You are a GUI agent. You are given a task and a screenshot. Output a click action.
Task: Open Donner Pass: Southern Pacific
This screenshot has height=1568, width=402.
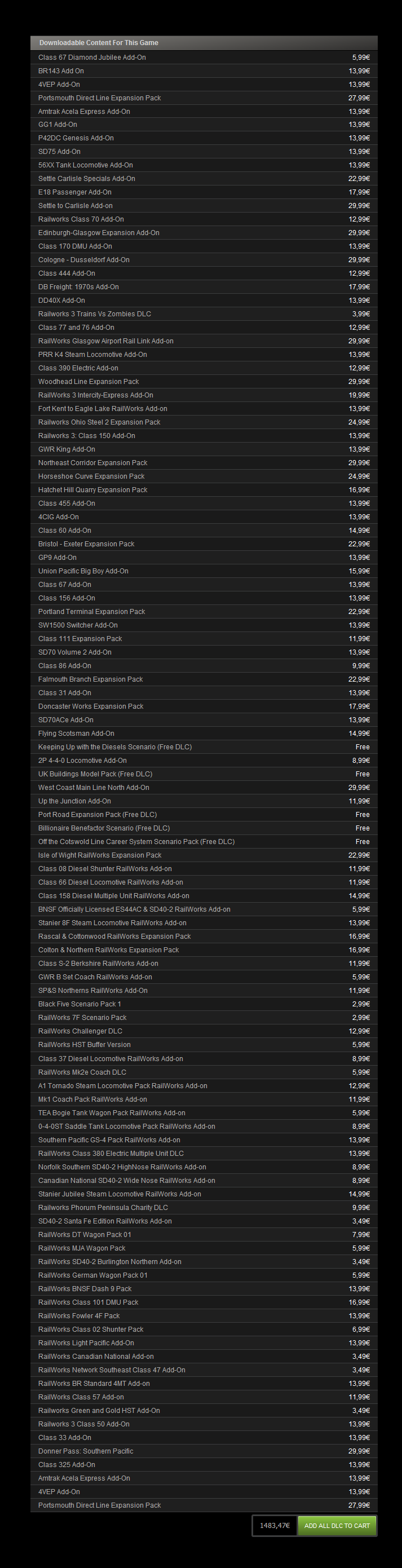pos(204,1451)
